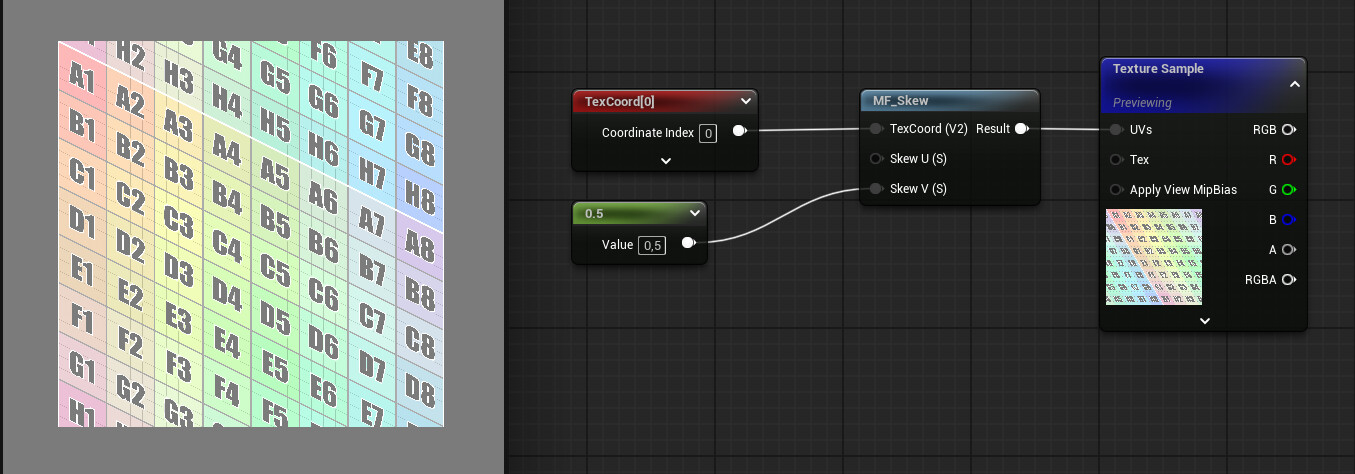Click the green G channel output pin
1355x474 pixels.
pyautogui.click(x=1289, y=189)
